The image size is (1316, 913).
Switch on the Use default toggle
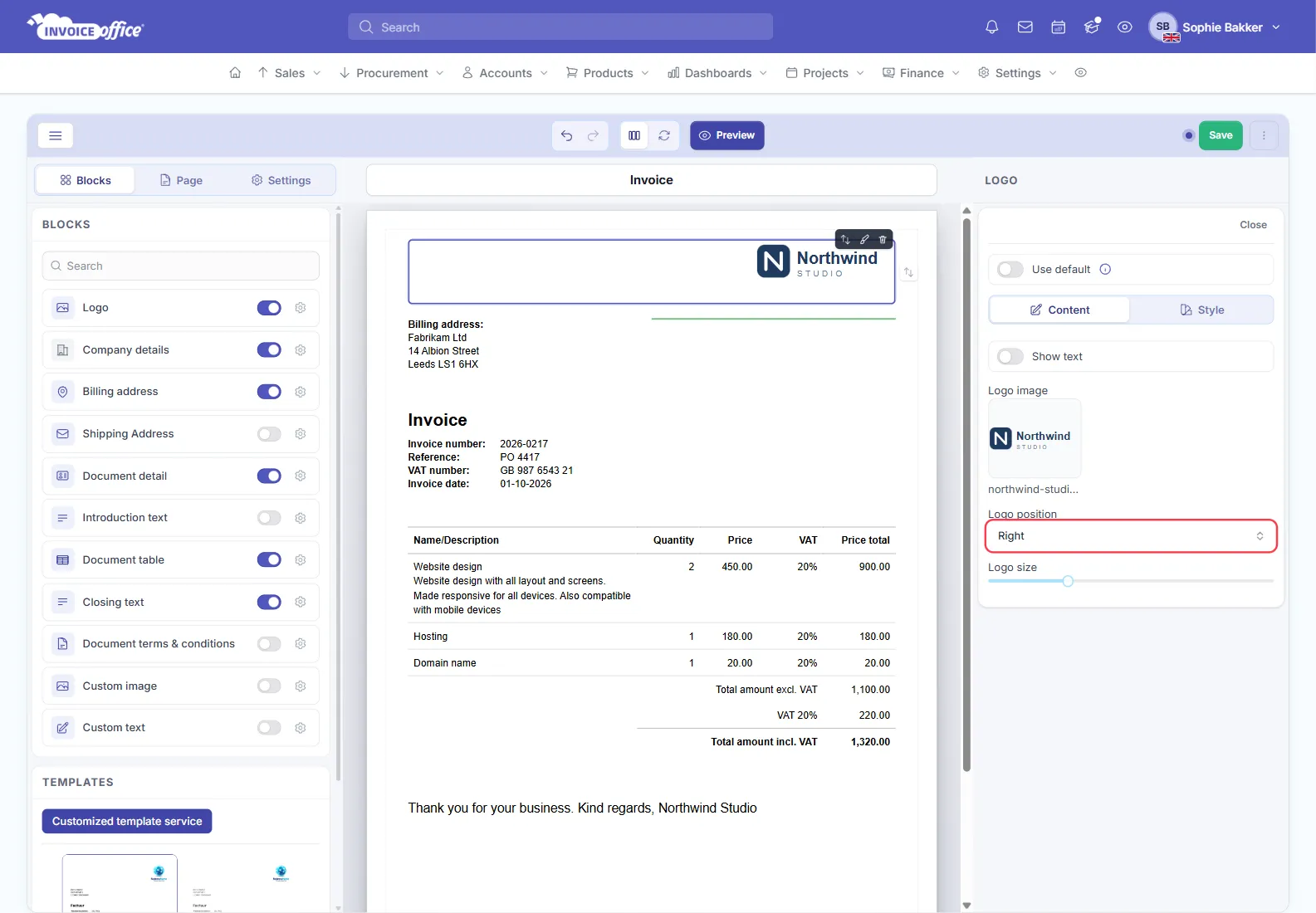(1010, 269)
